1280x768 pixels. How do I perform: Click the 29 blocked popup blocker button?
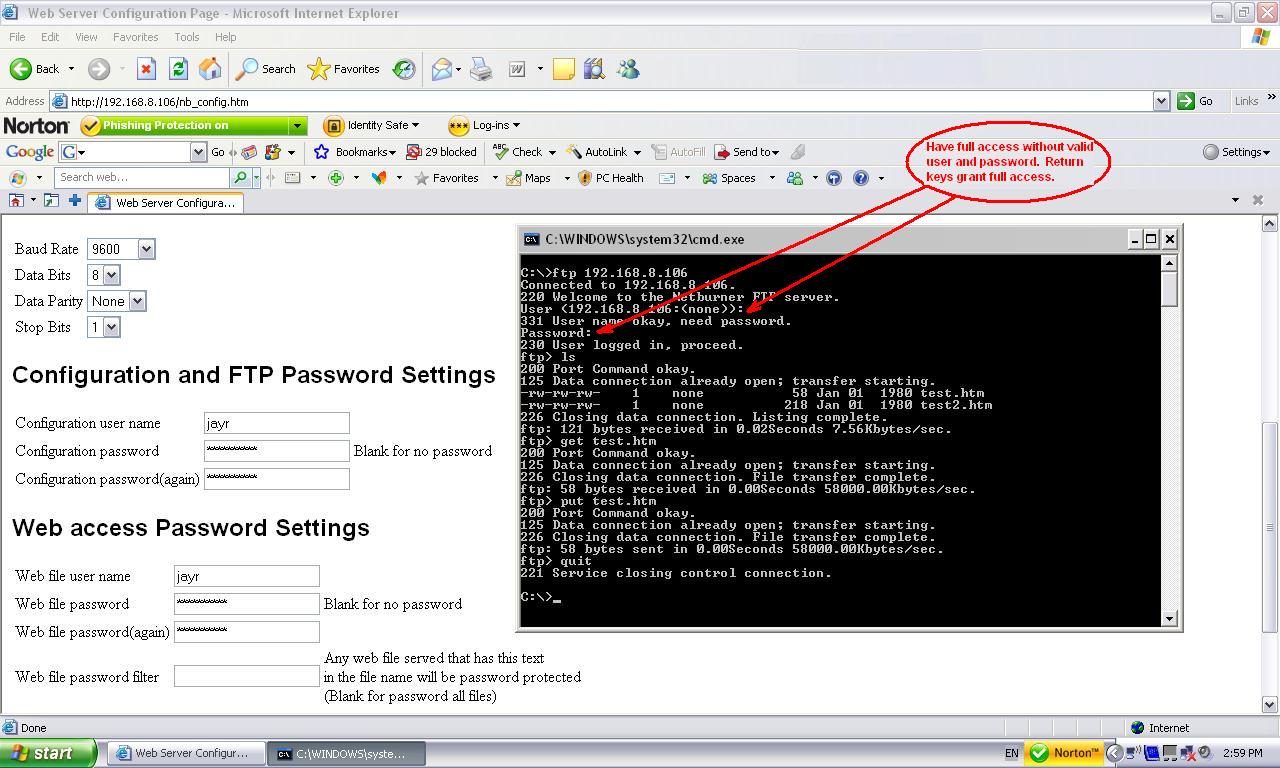pos(442,152)
